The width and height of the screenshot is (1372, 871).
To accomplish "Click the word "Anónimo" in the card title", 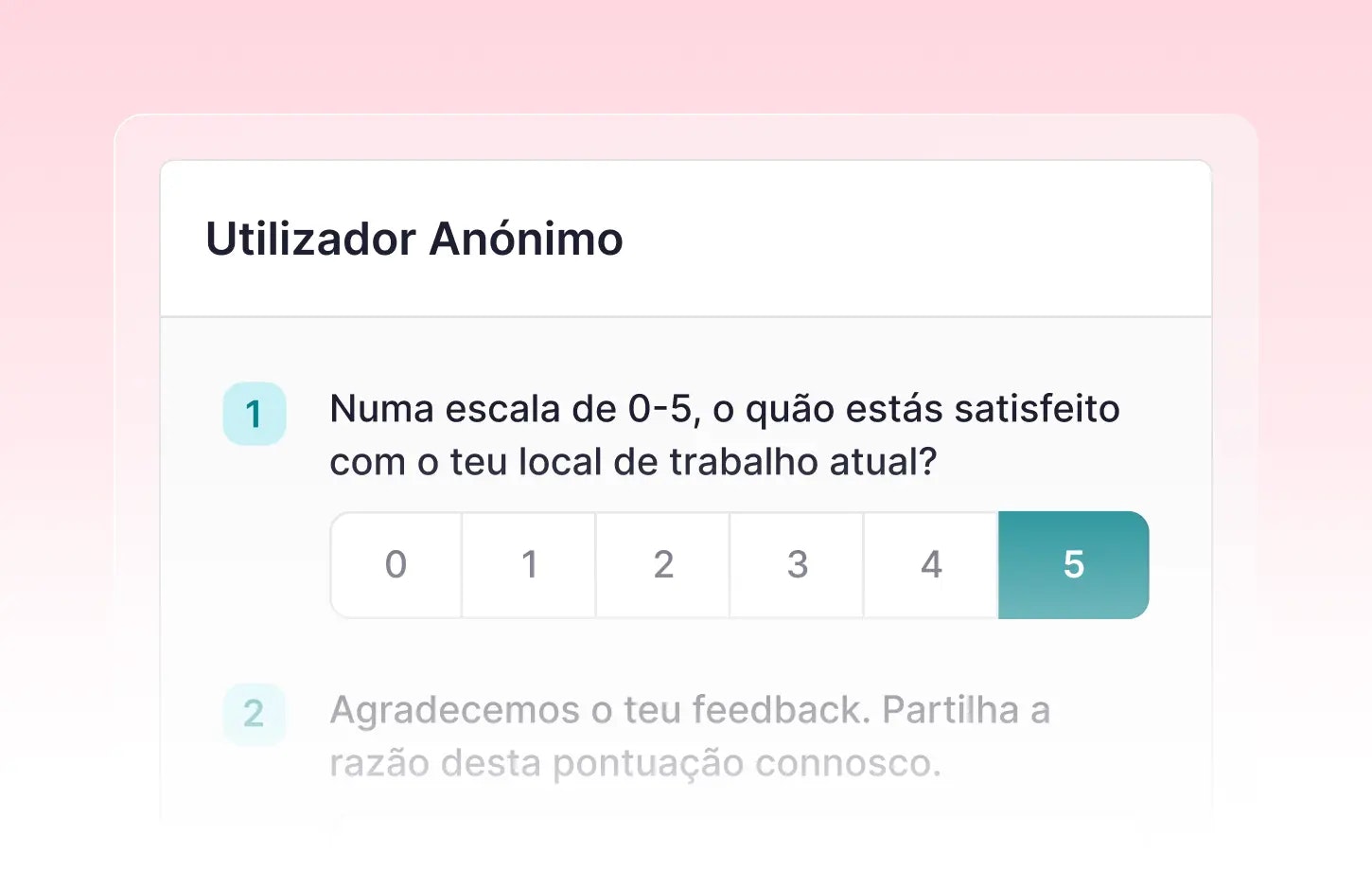I will click(526, 239).
